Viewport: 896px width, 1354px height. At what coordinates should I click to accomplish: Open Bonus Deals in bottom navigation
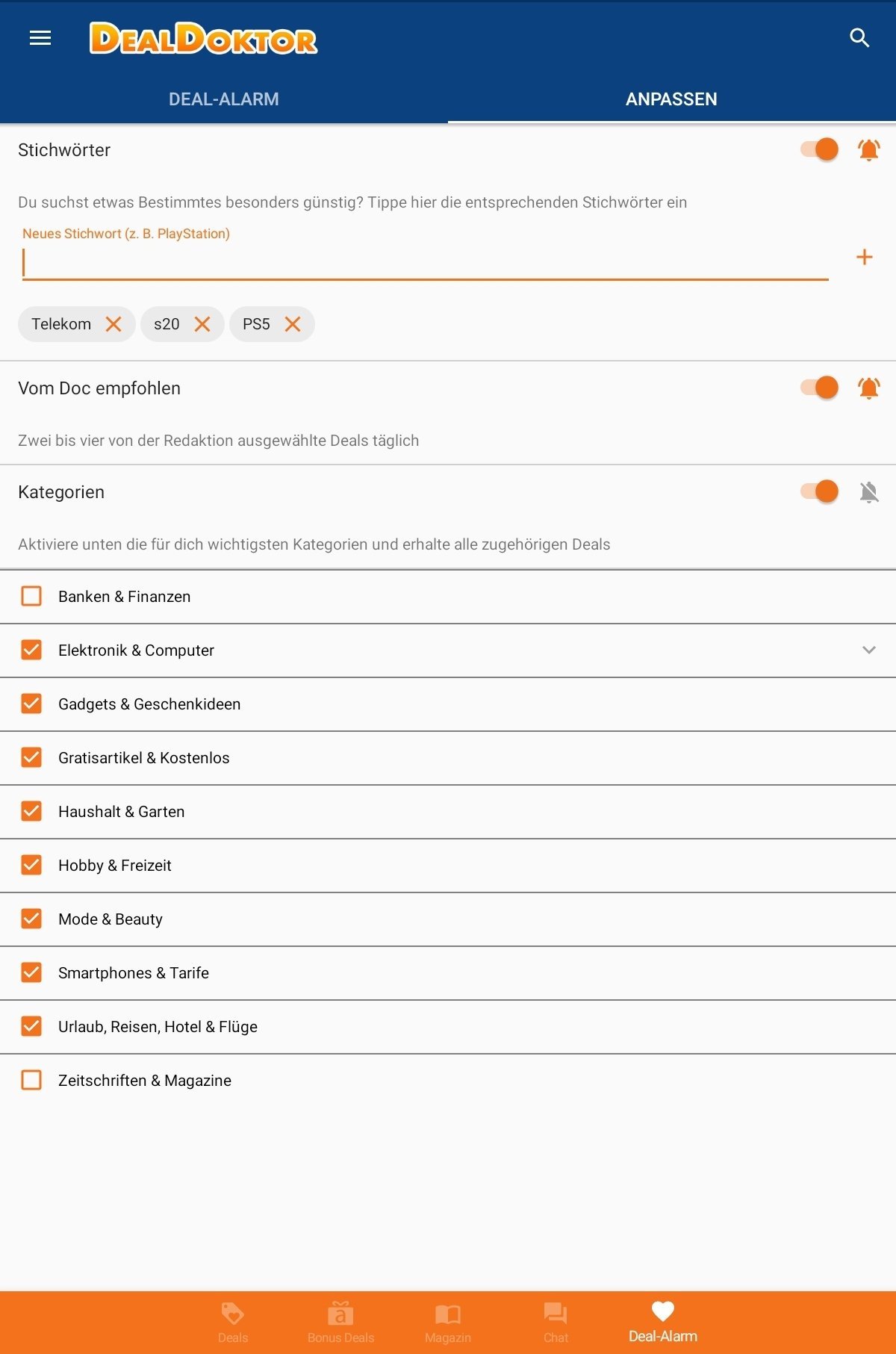coord(340,1323)
